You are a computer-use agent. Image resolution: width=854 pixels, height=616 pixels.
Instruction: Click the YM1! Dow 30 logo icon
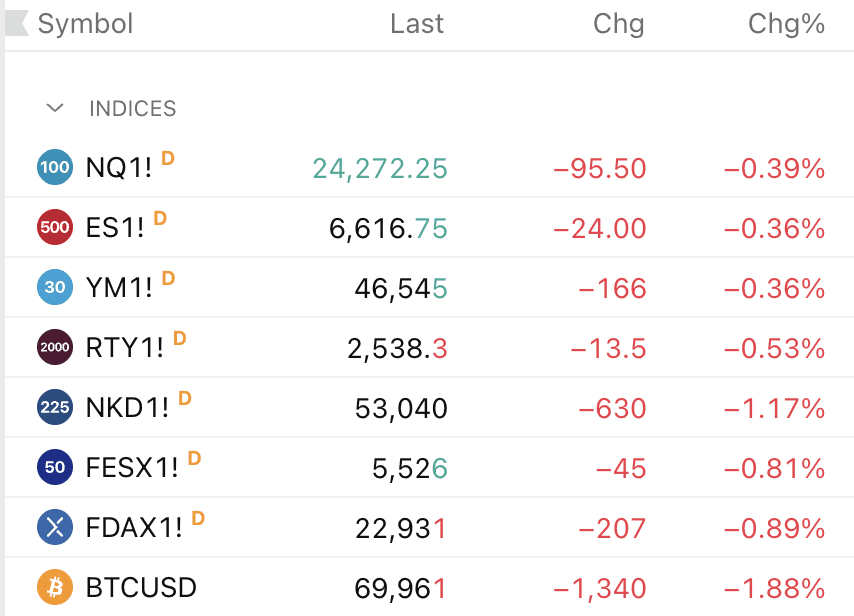(55, 288)
